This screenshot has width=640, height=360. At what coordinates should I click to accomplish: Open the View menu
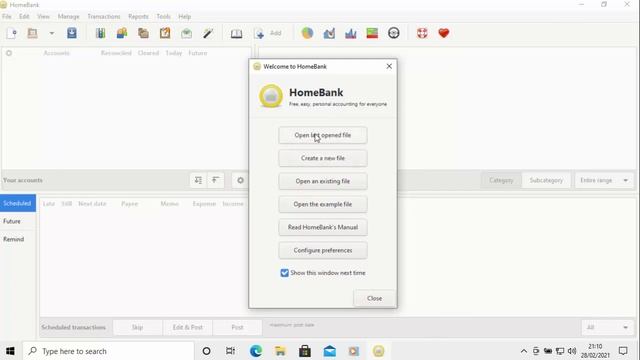[x=43, y=16]
